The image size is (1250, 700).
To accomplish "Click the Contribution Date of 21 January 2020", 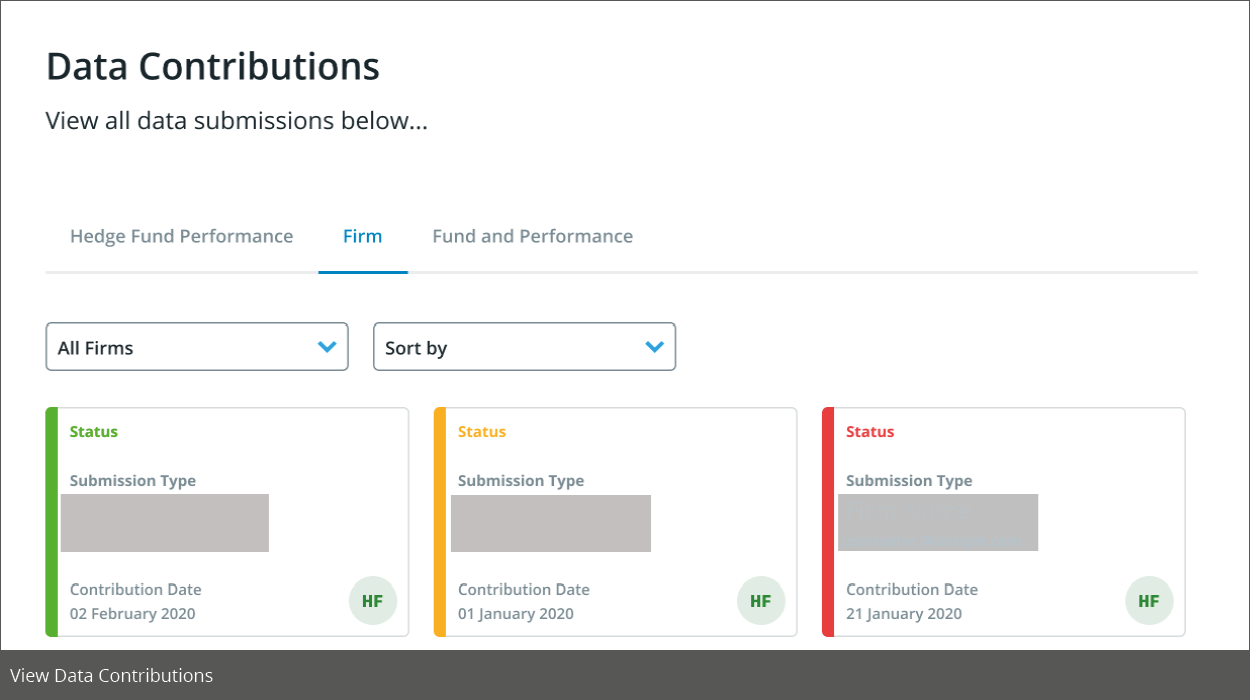I will click(x=905, y=613).
